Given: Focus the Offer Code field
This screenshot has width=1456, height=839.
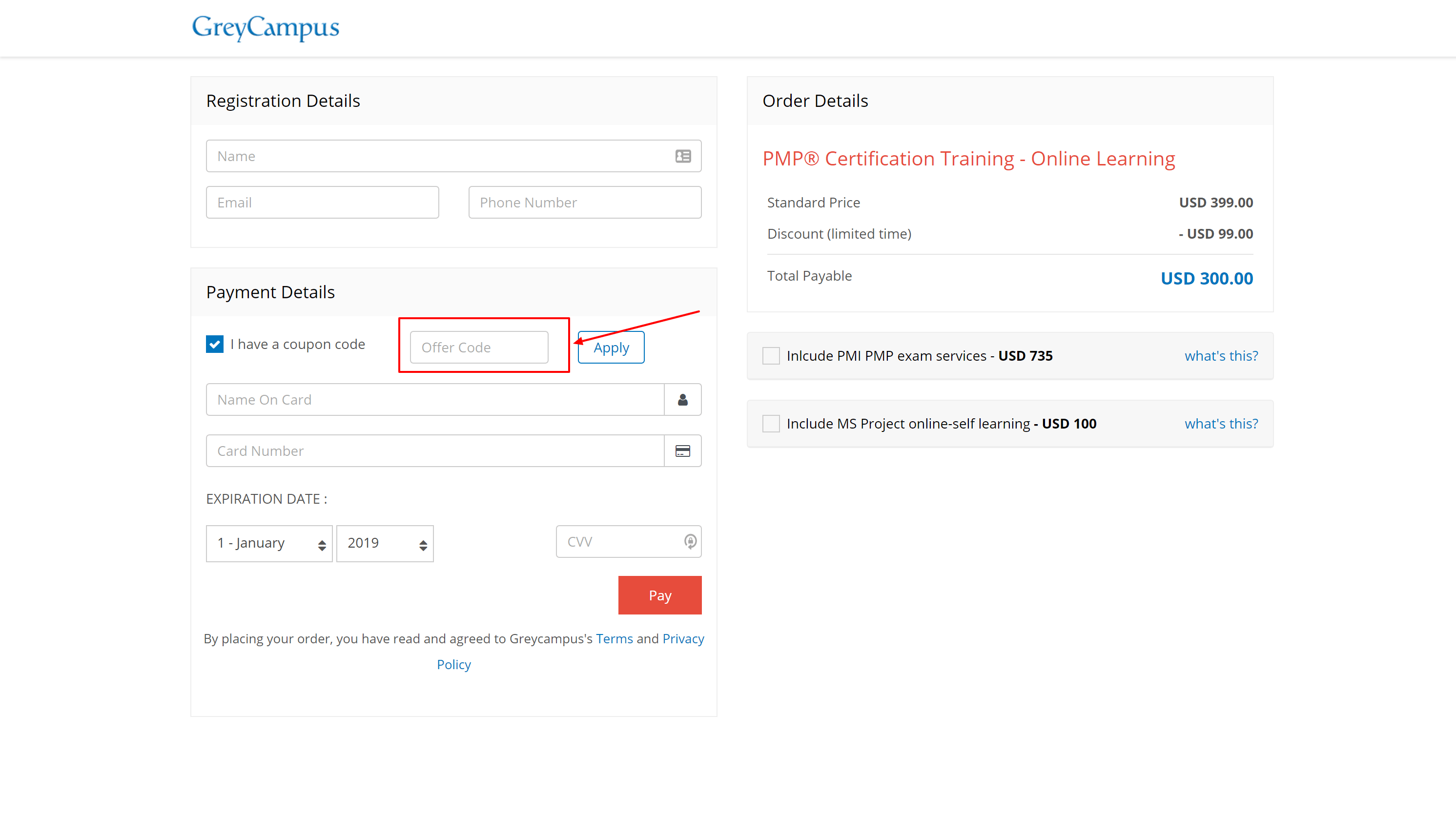Looking at the screenshot, I should point(479,348).
